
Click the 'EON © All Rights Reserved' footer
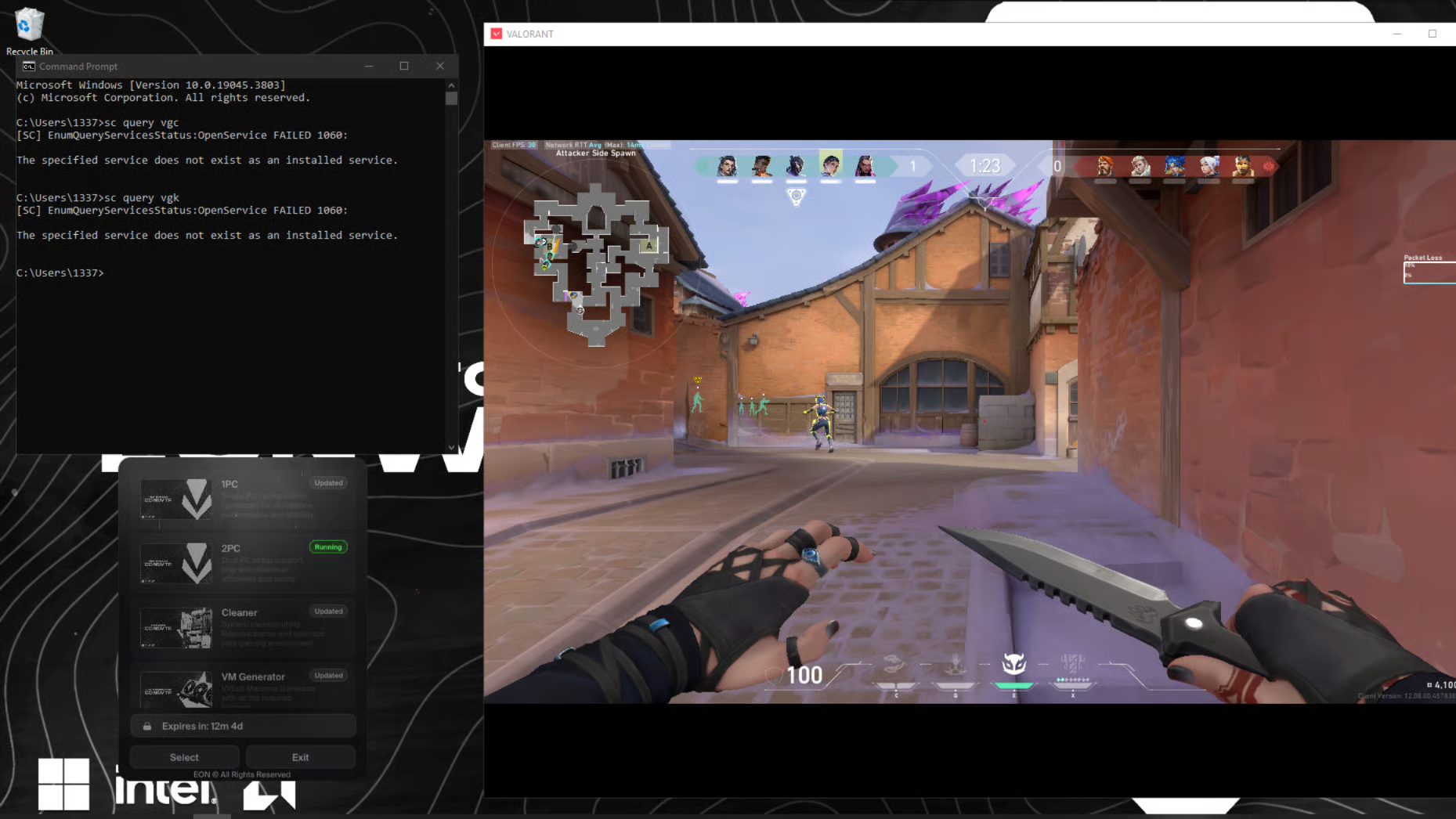pyautogui.click(x=242, y=774)
